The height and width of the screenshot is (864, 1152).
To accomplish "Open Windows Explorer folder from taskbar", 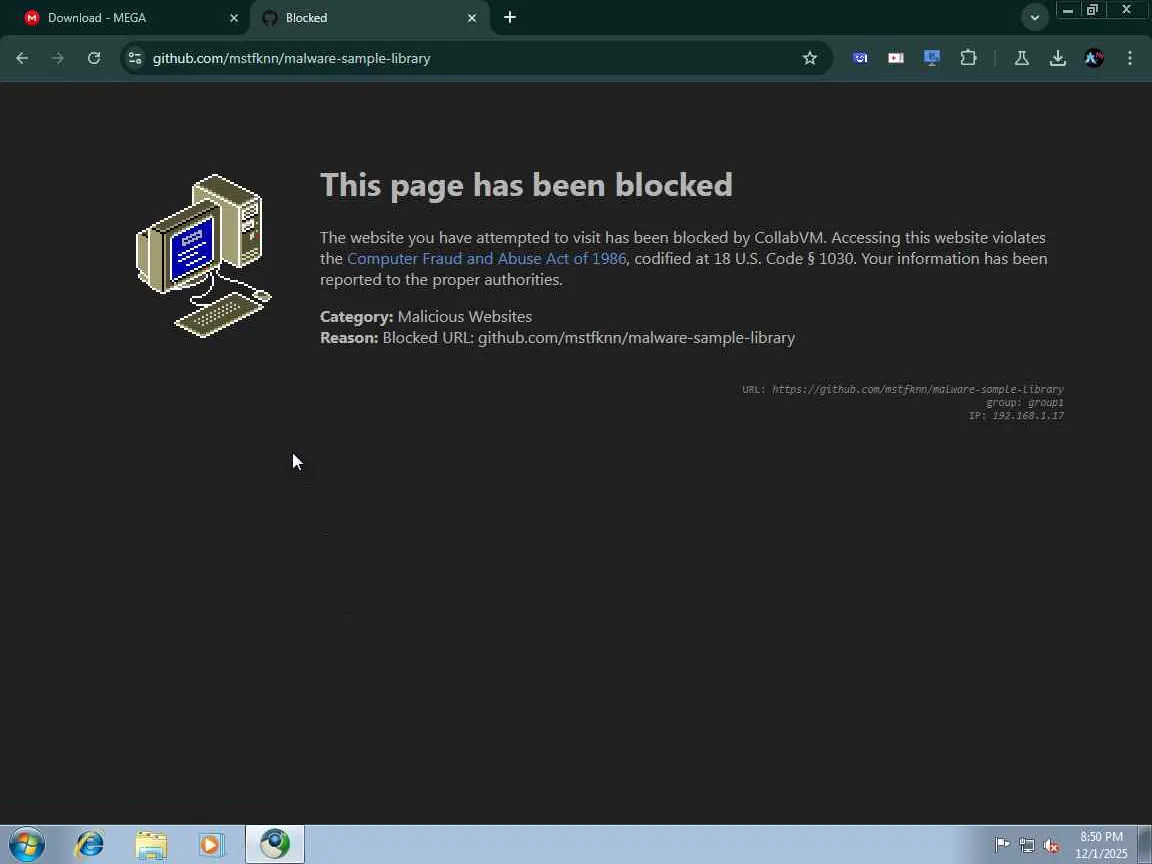I will click(151, 845).
